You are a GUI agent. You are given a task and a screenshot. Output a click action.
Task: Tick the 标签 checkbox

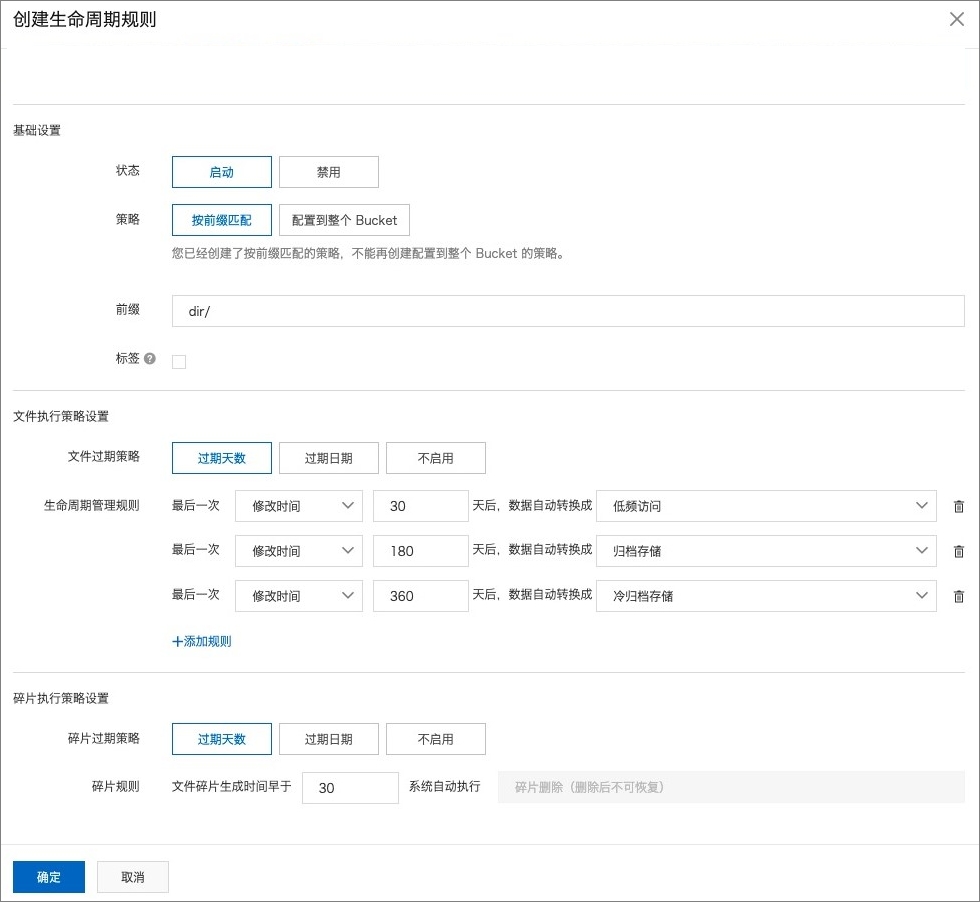[x=179, y=362]
